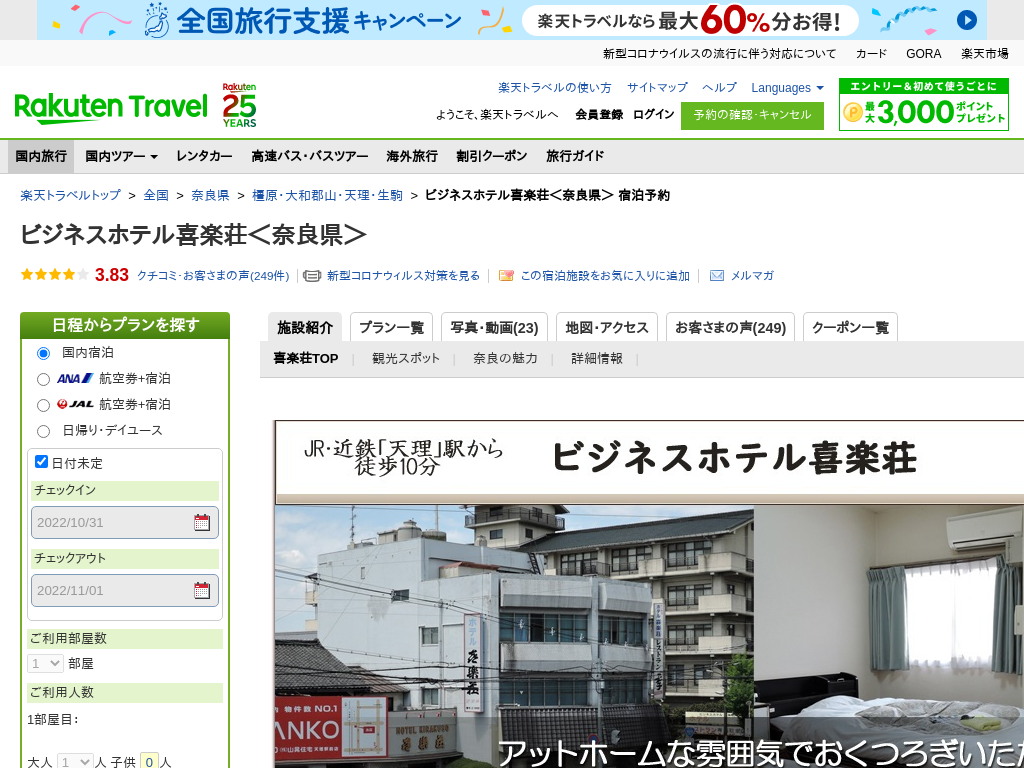Select the 国内宿泊 radio button
This screenshot has width=1024, height=768.
43,353
